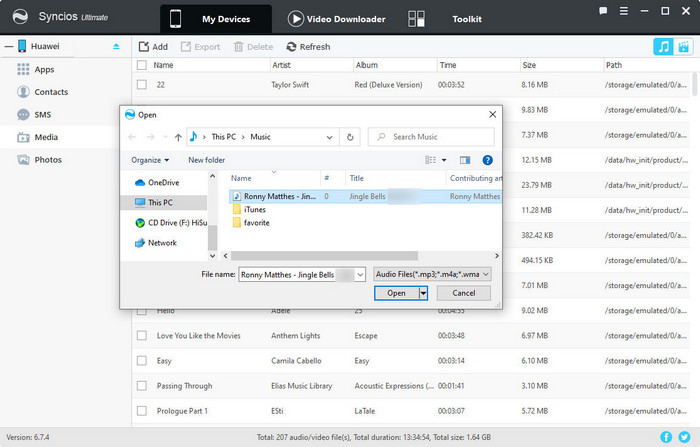Change the view layout icon
Screen dimensions: 700x447
[x=430, y=160]
